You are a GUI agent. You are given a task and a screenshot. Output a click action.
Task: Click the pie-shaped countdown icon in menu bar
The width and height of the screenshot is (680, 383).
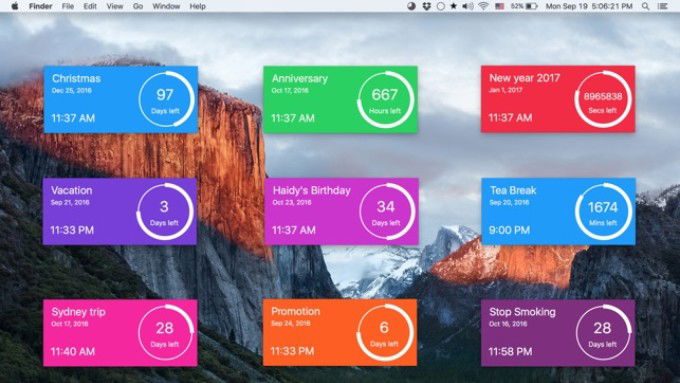[x=411, y=6]
